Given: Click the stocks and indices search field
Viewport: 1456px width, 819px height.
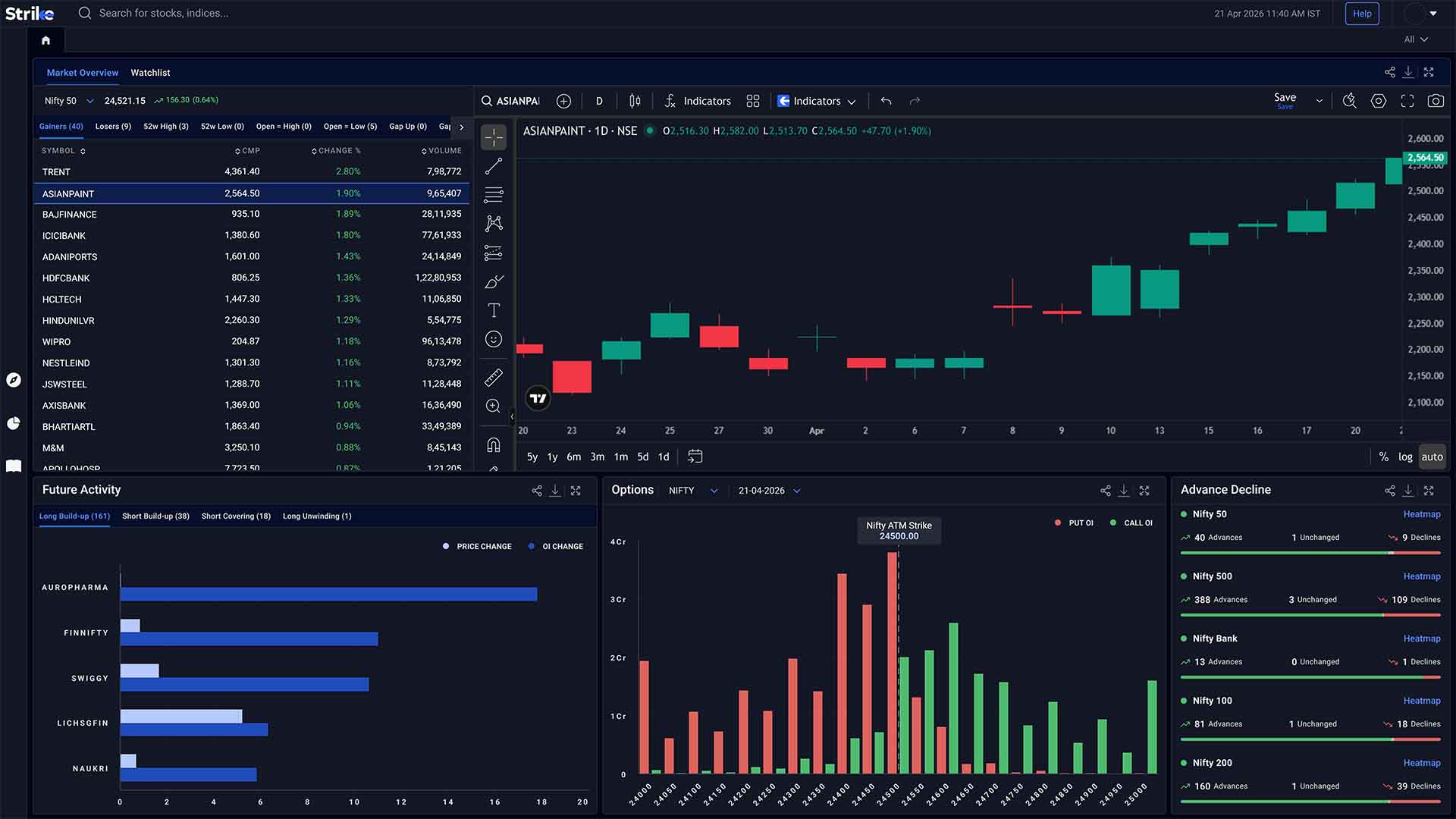Looking at the screenshot, I should (x=163, y=14).
